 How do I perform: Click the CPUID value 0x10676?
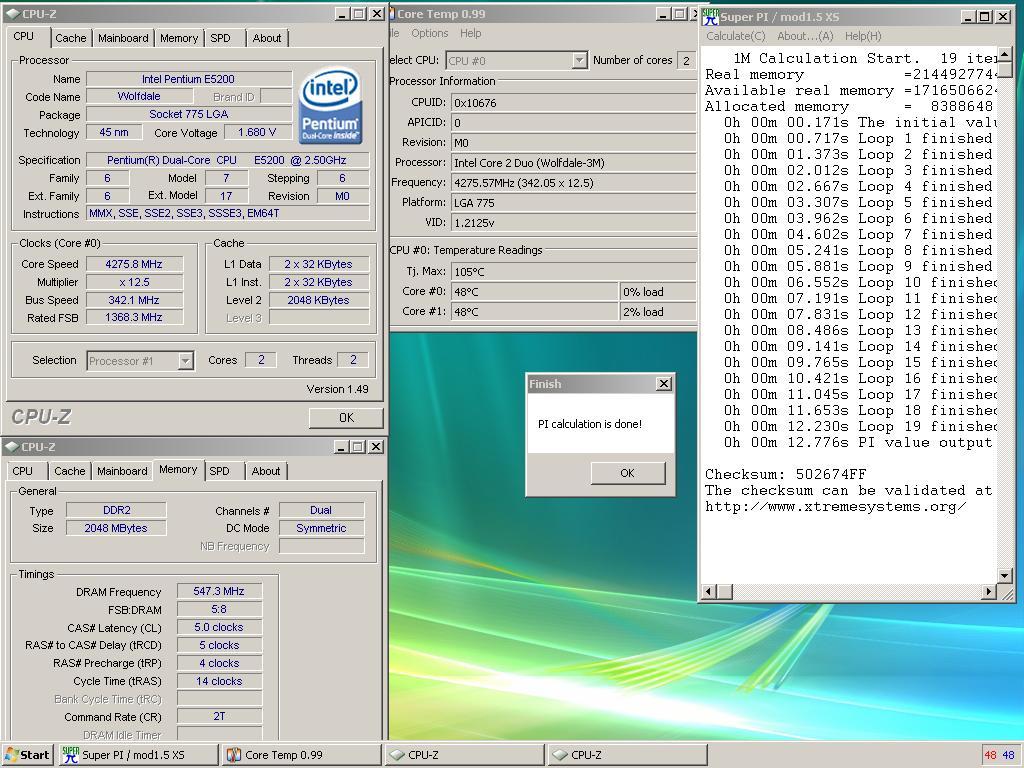click(x=573, y=103)
